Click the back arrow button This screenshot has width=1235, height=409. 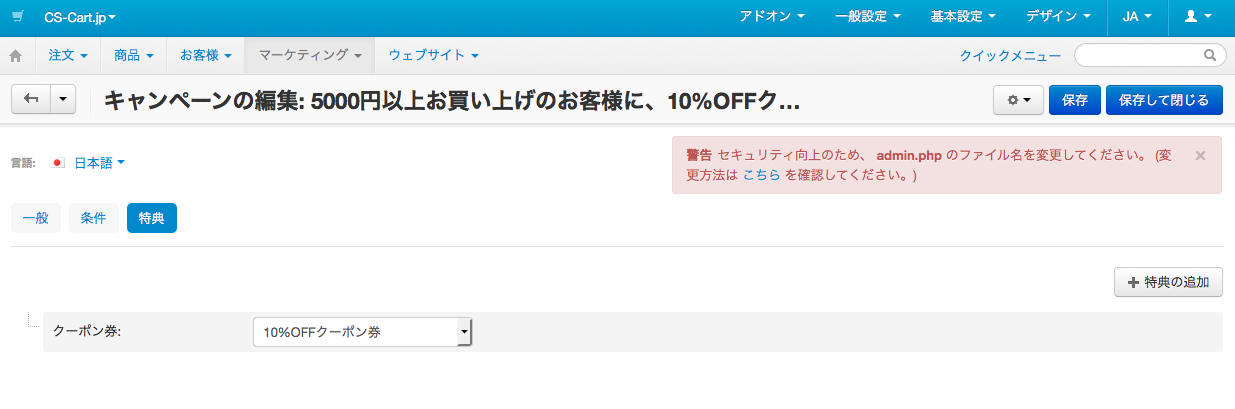[30, 99]
